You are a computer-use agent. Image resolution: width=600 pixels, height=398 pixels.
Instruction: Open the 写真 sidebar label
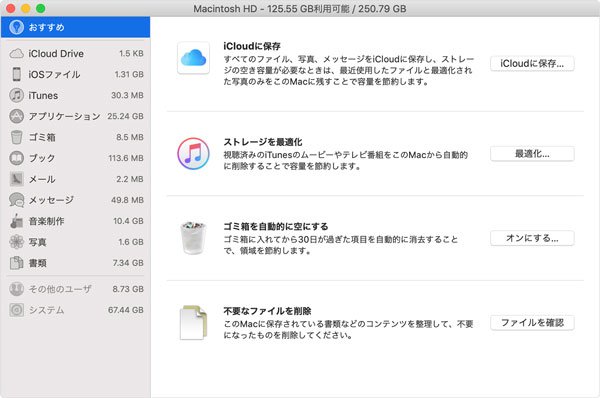38,242
